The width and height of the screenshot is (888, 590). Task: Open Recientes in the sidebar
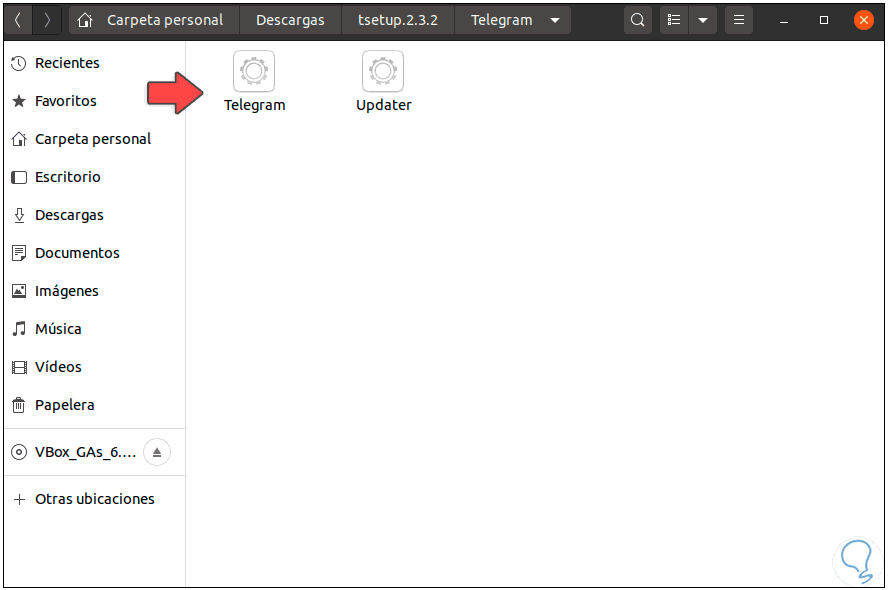(67, 62)
